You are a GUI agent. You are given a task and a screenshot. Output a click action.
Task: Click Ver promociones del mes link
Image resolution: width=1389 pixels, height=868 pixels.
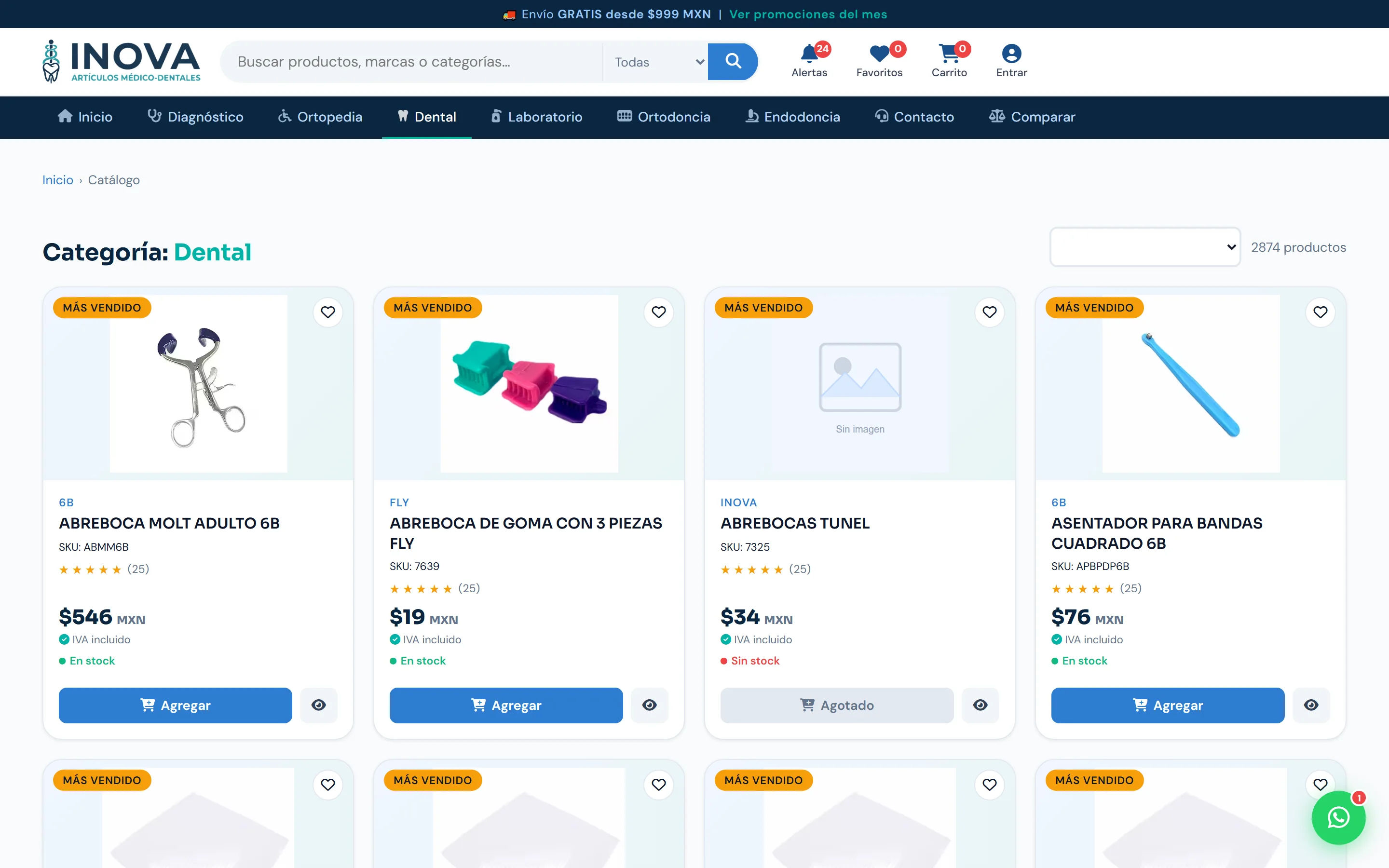tap(808, 14)
